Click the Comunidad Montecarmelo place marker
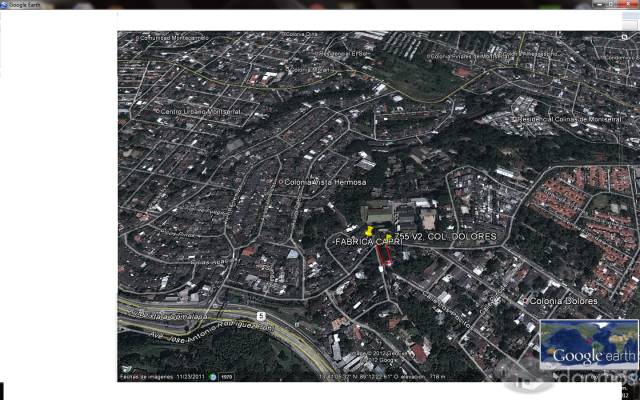640x400 pixels. point(137,38)
